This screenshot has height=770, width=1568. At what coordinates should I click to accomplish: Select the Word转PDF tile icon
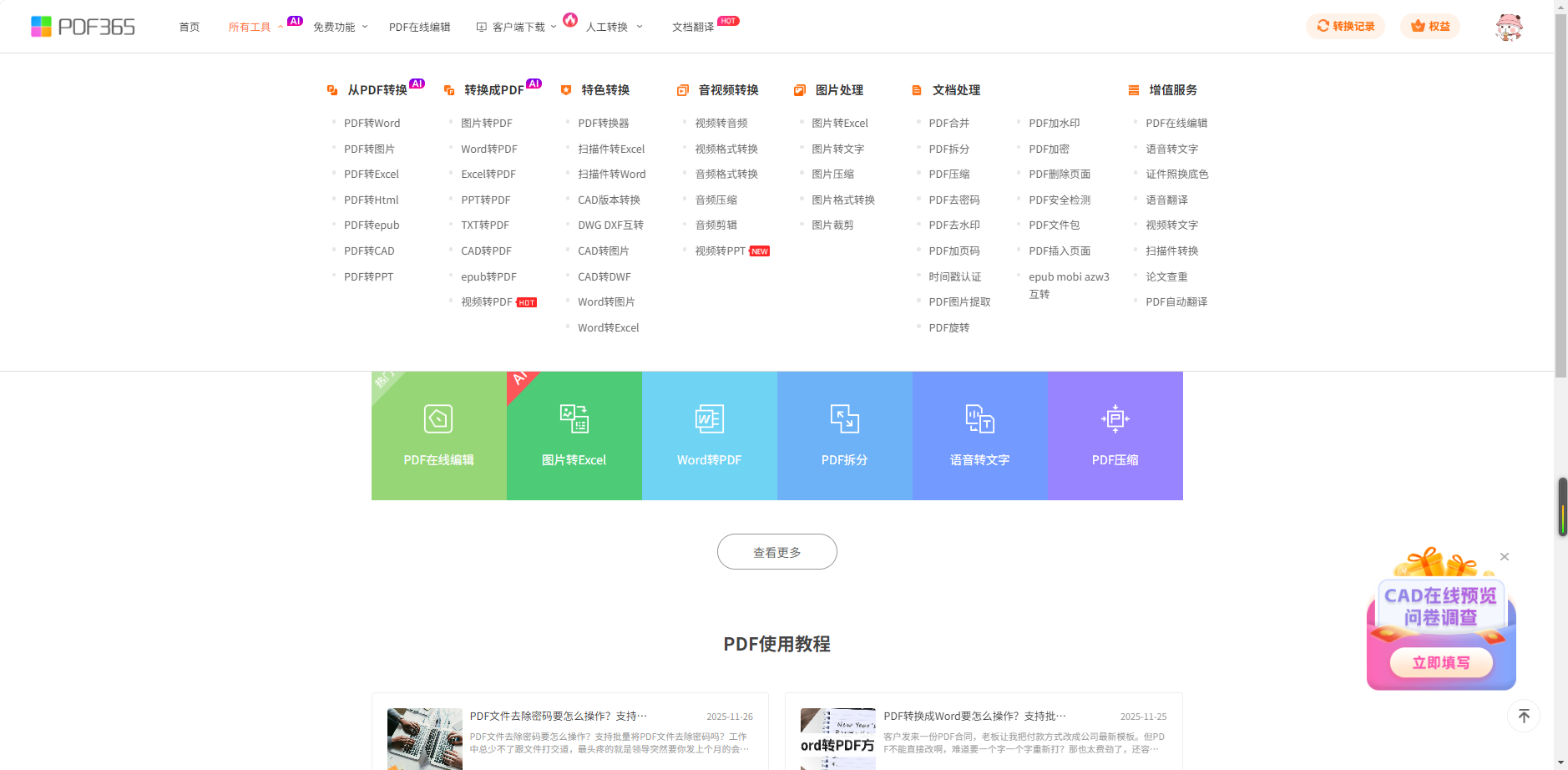coord(709,418)
